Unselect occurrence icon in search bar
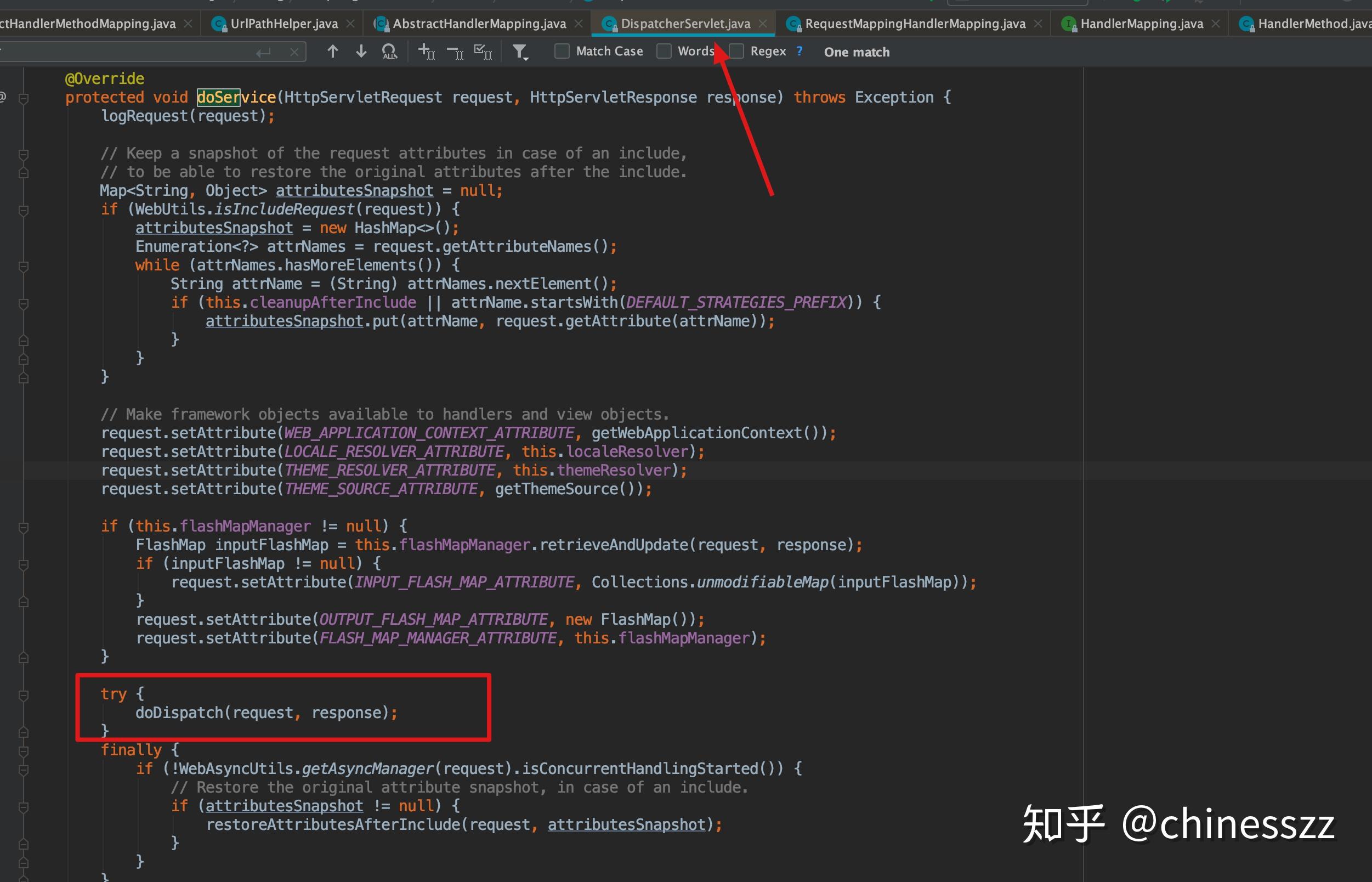 point(455,53)
